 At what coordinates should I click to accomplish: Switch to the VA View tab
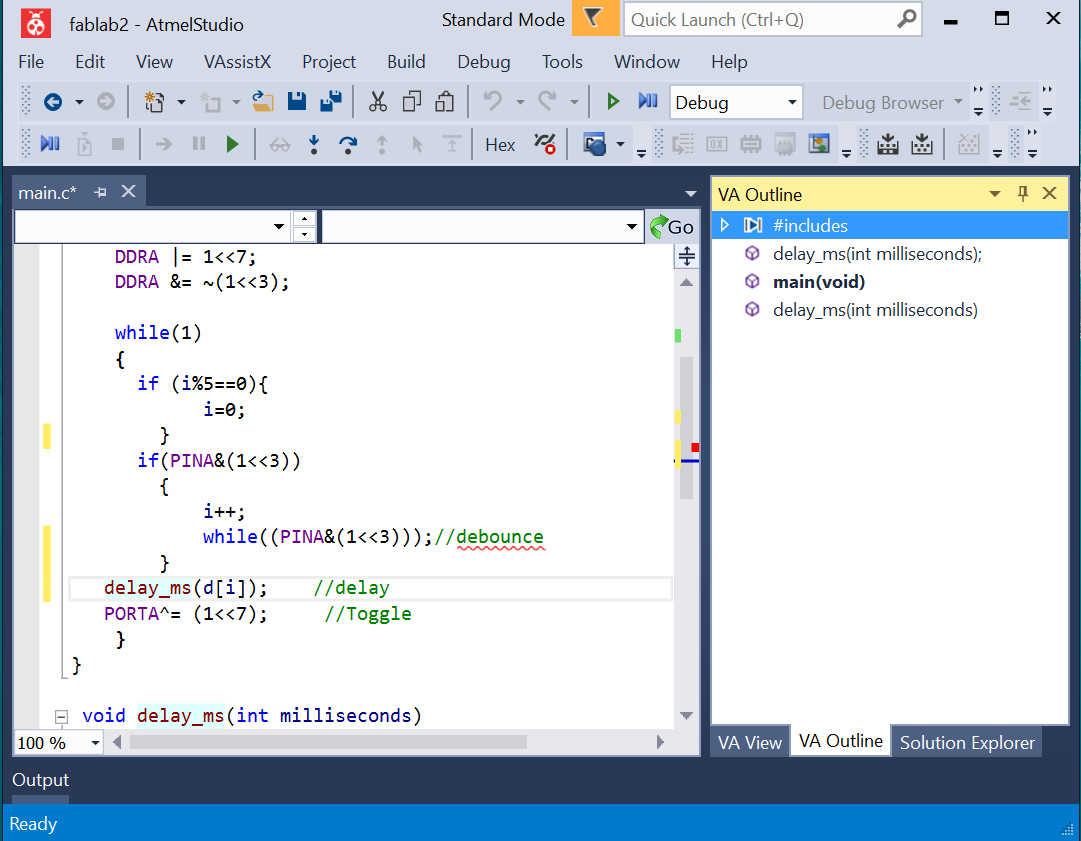coord(749,742)
